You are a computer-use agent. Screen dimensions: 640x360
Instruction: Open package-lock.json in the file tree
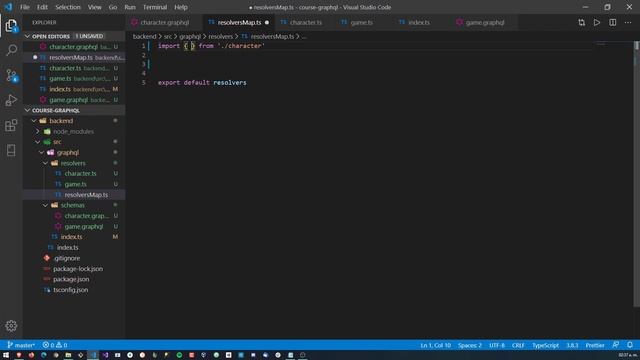pyautogui.click(x=78, y=269)
